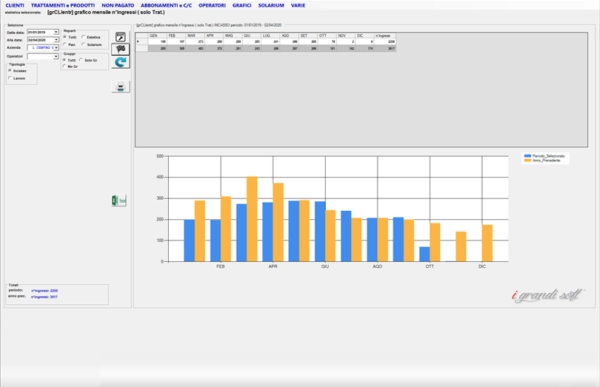Click the anno prec. n°ingressi total value
The height and width of the screenshot is (387, 600).
coord(44,297)
